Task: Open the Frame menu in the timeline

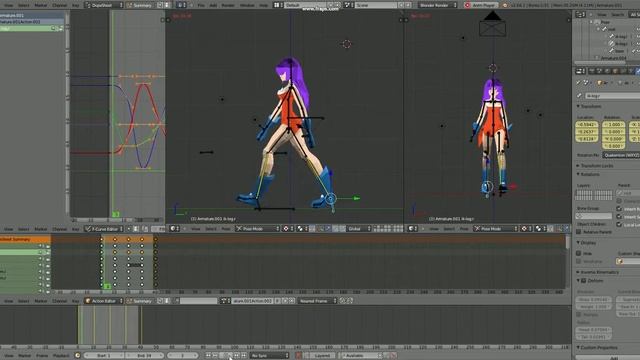Action: [42, 356]
